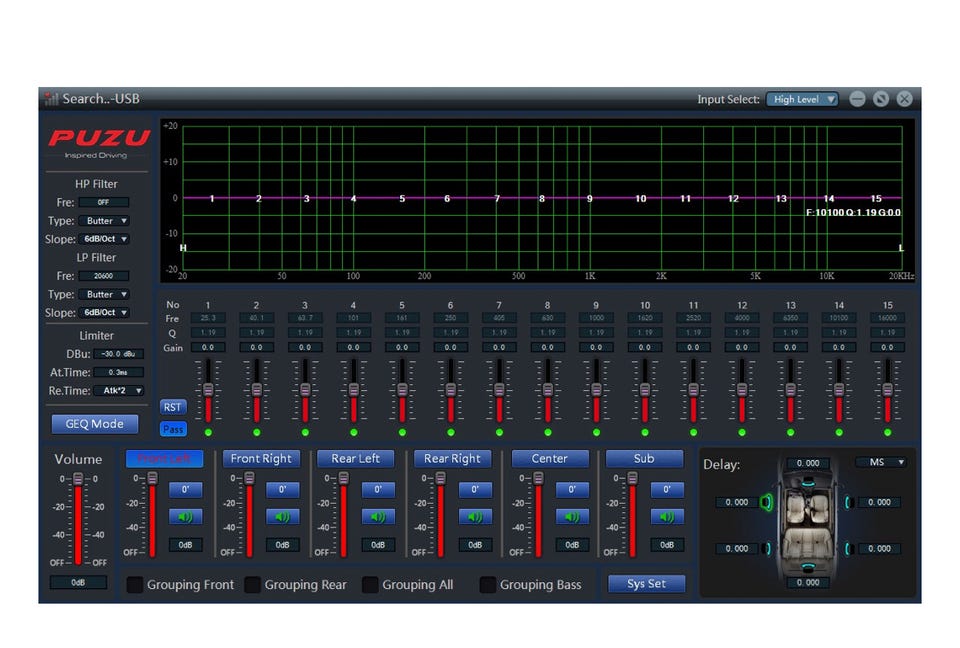
Task: Expand the HP Filter Type dropdown
Action: (106, 221)
